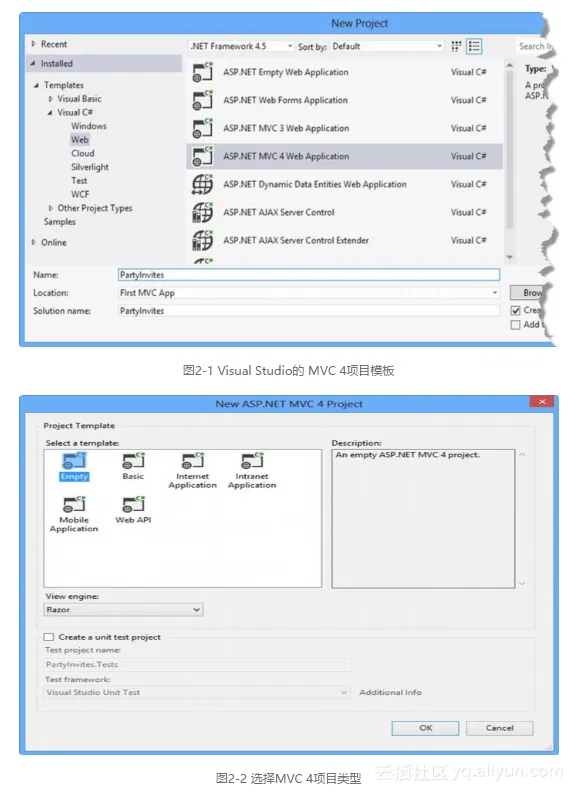Collapse the Templates tree node
The width and height of the screenshot is (574, 792).
(36, 85)
